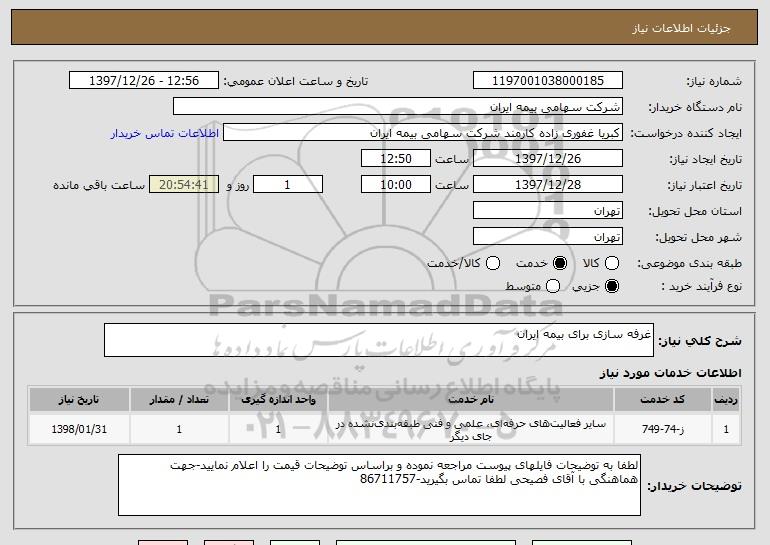
Task: Click need number field 1197001038000185
Action: pos(548,81)
